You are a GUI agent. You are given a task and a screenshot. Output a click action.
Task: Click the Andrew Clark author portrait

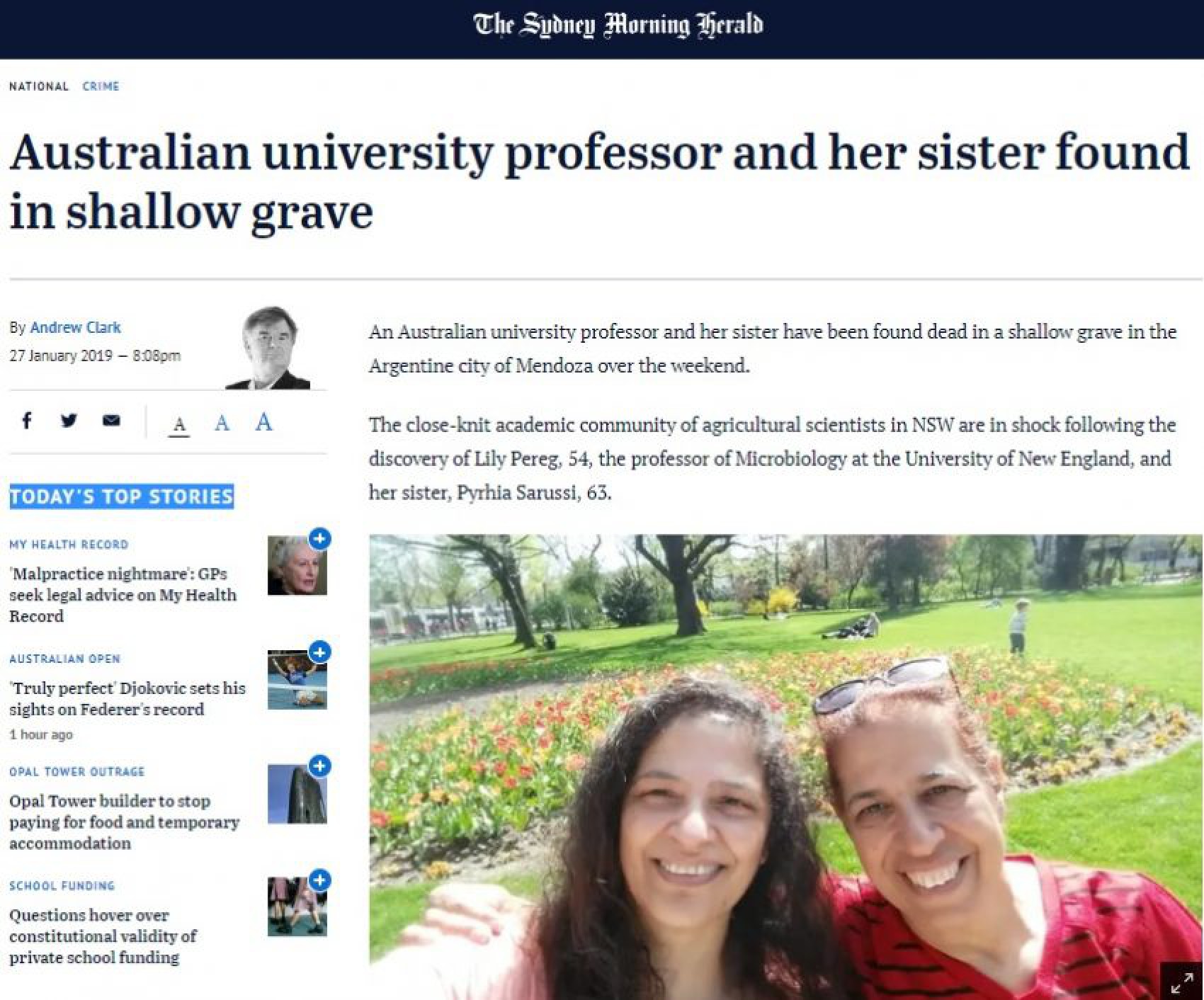tap(268, 348)
